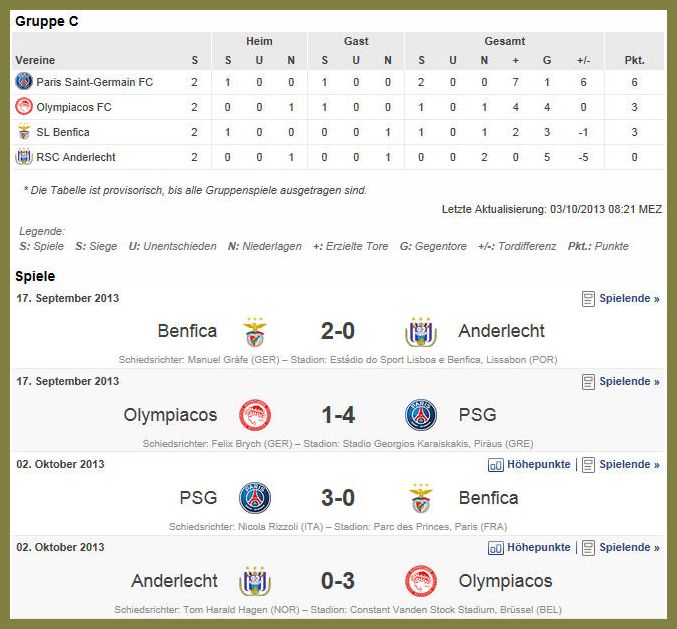Click Olympiacos crest in 0-3 match

[x=421, y=581]
